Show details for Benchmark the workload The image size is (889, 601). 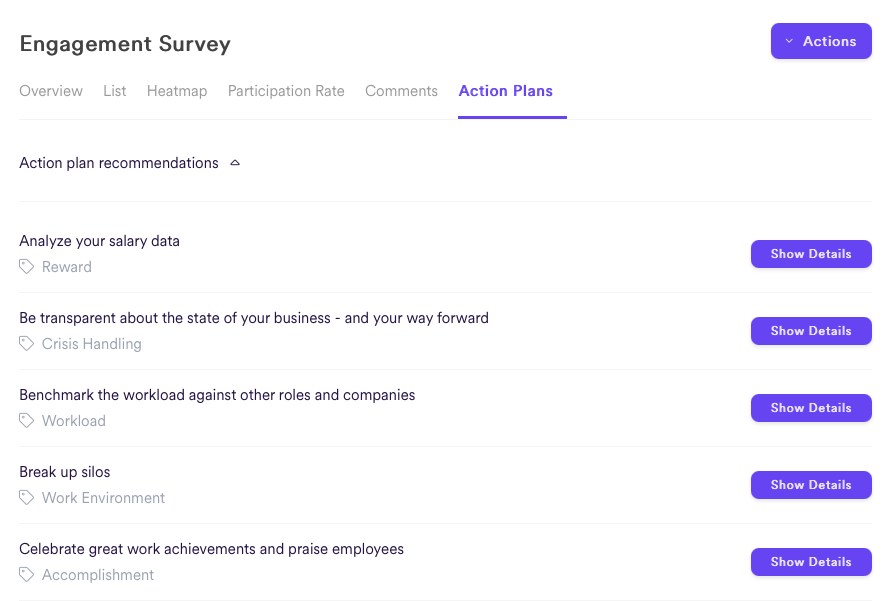coord(811,408)
